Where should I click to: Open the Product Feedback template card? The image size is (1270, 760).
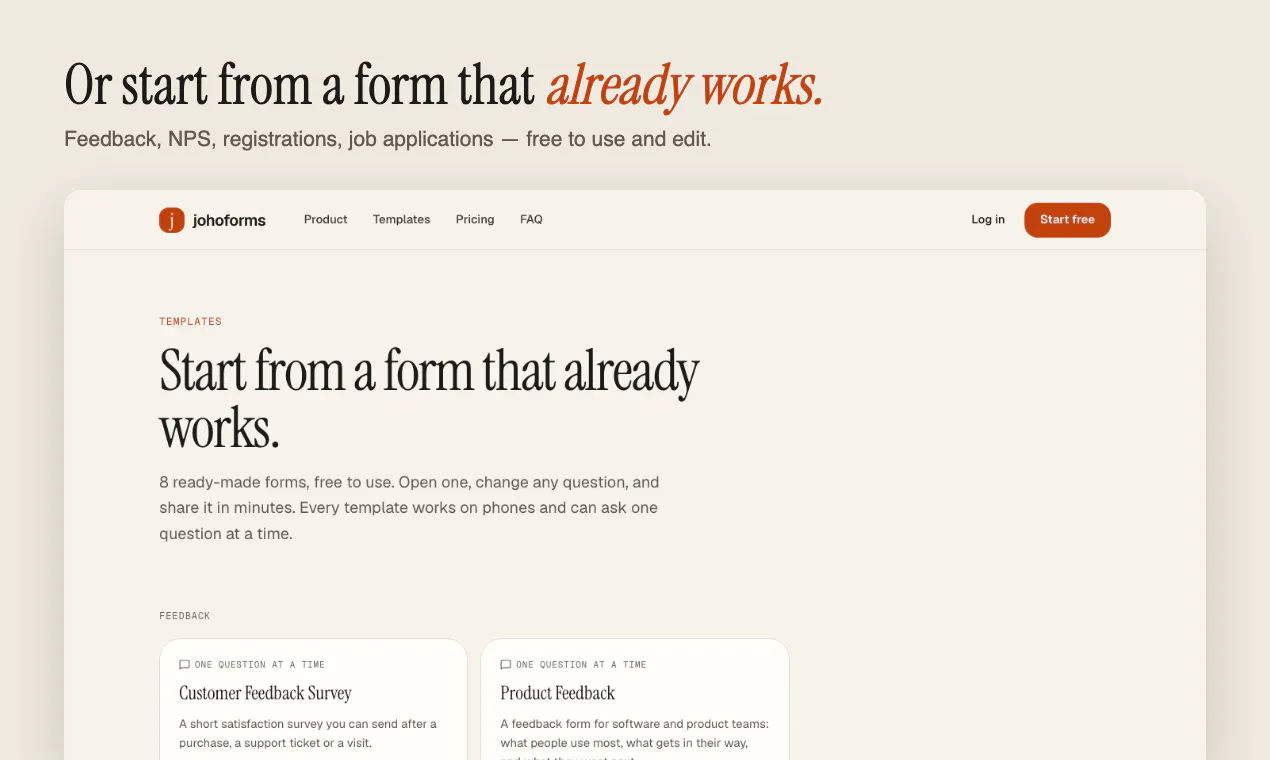[635, 699]
